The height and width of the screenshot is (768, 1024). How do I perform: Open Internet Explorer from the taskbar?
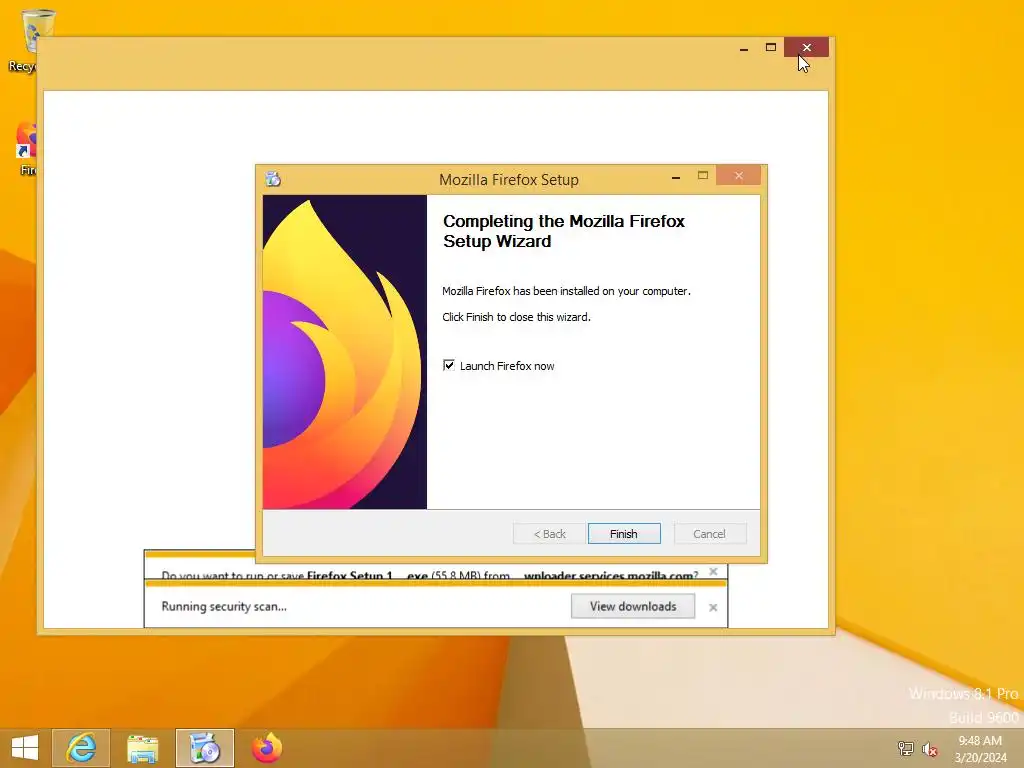tap(81, 748)
